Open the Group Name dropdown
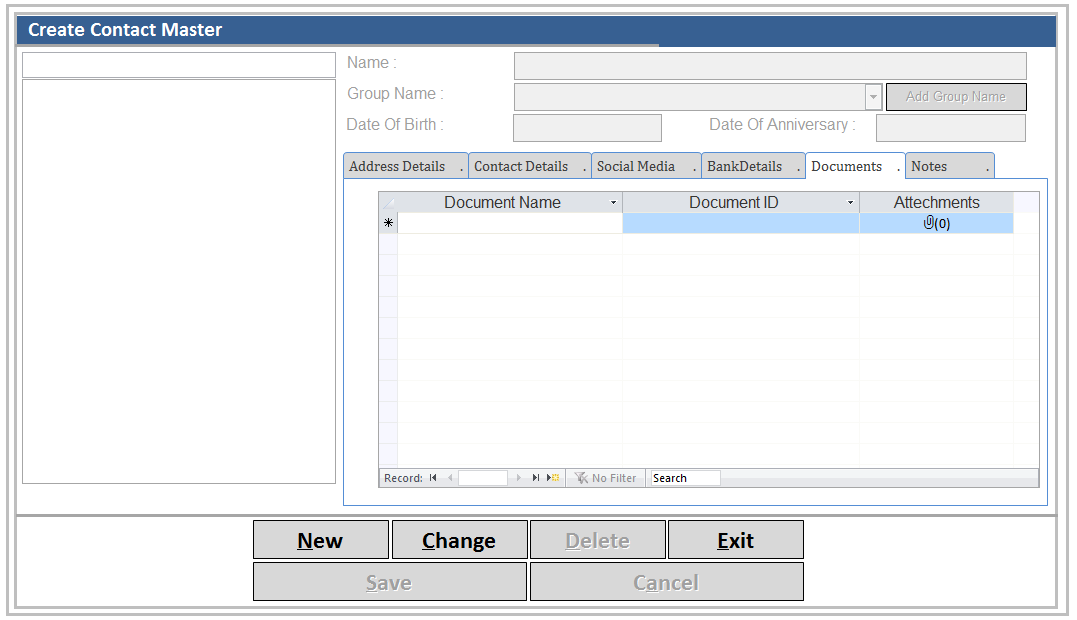Screen dimensions: 1077x620 873,97
